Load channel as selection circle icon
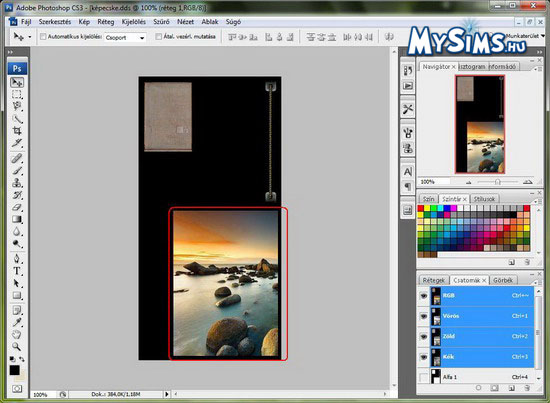The image size is (550, 403). pos(478,388)
